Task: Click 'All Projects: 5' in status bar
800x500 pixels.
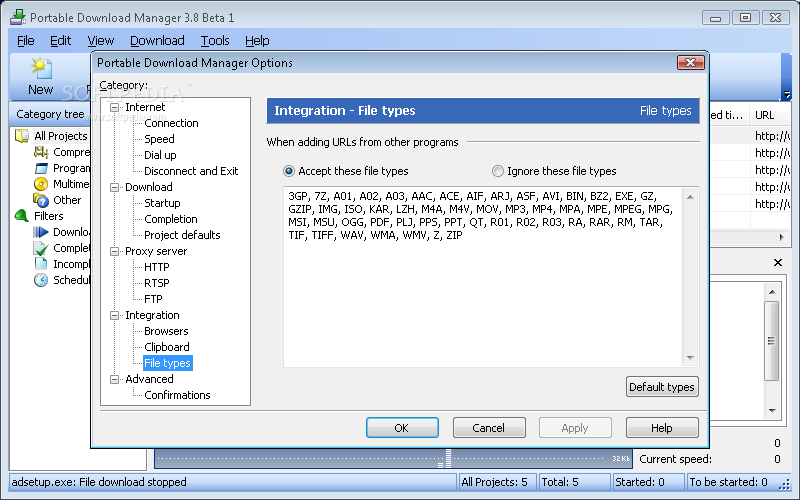Action: click(x=494, y=482)
